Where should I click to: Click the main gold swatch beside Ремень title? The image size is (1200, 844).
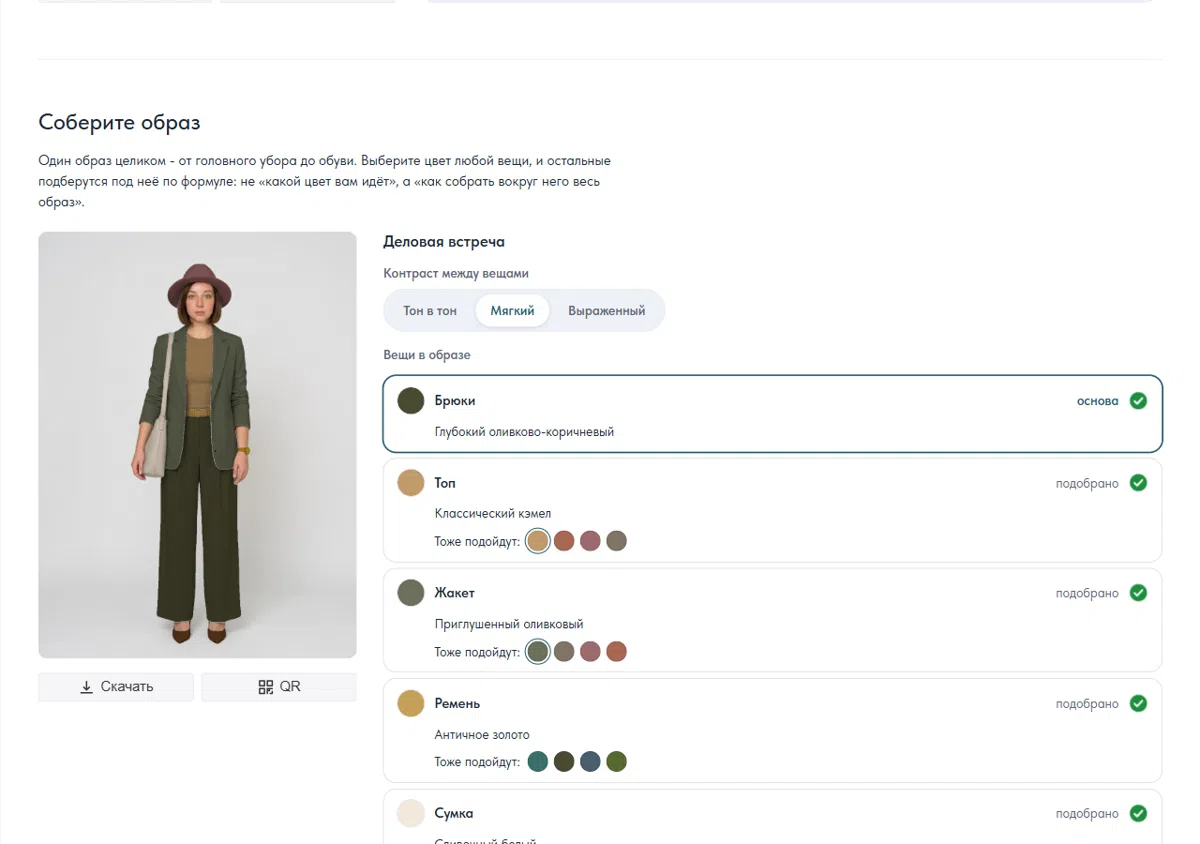click(411, 704)
